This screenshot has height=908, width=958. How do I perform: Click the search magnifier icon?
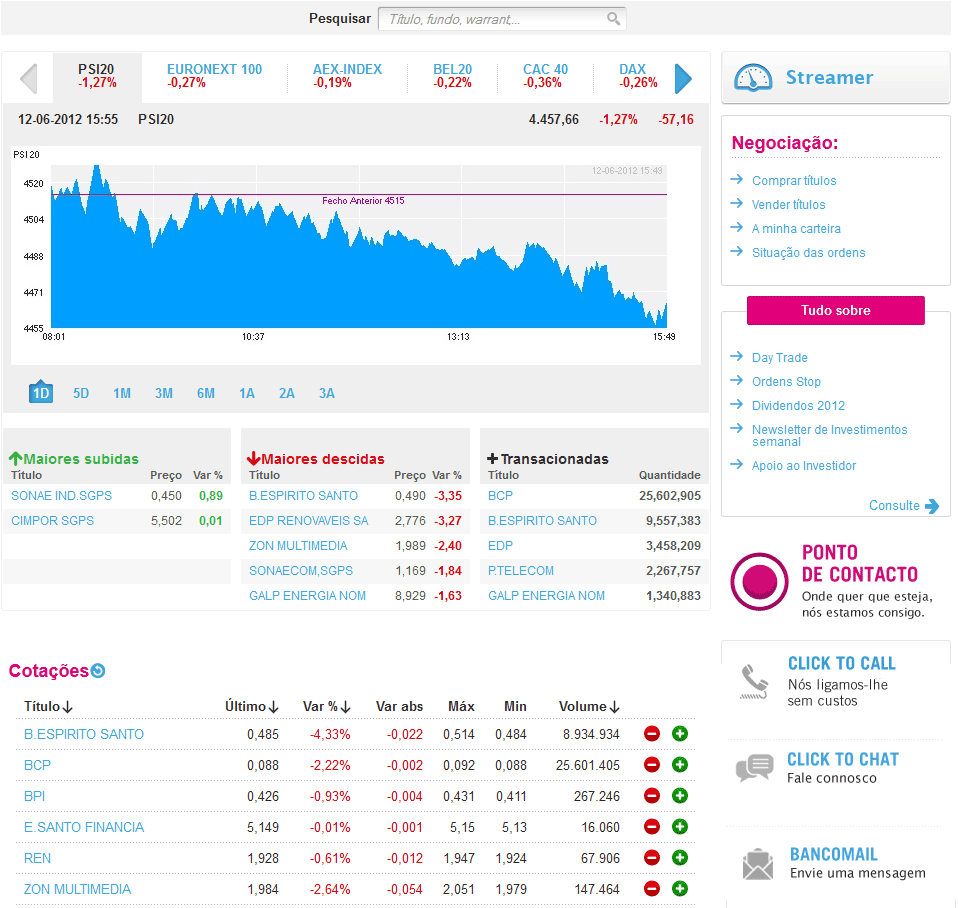(x=613, y=18)
